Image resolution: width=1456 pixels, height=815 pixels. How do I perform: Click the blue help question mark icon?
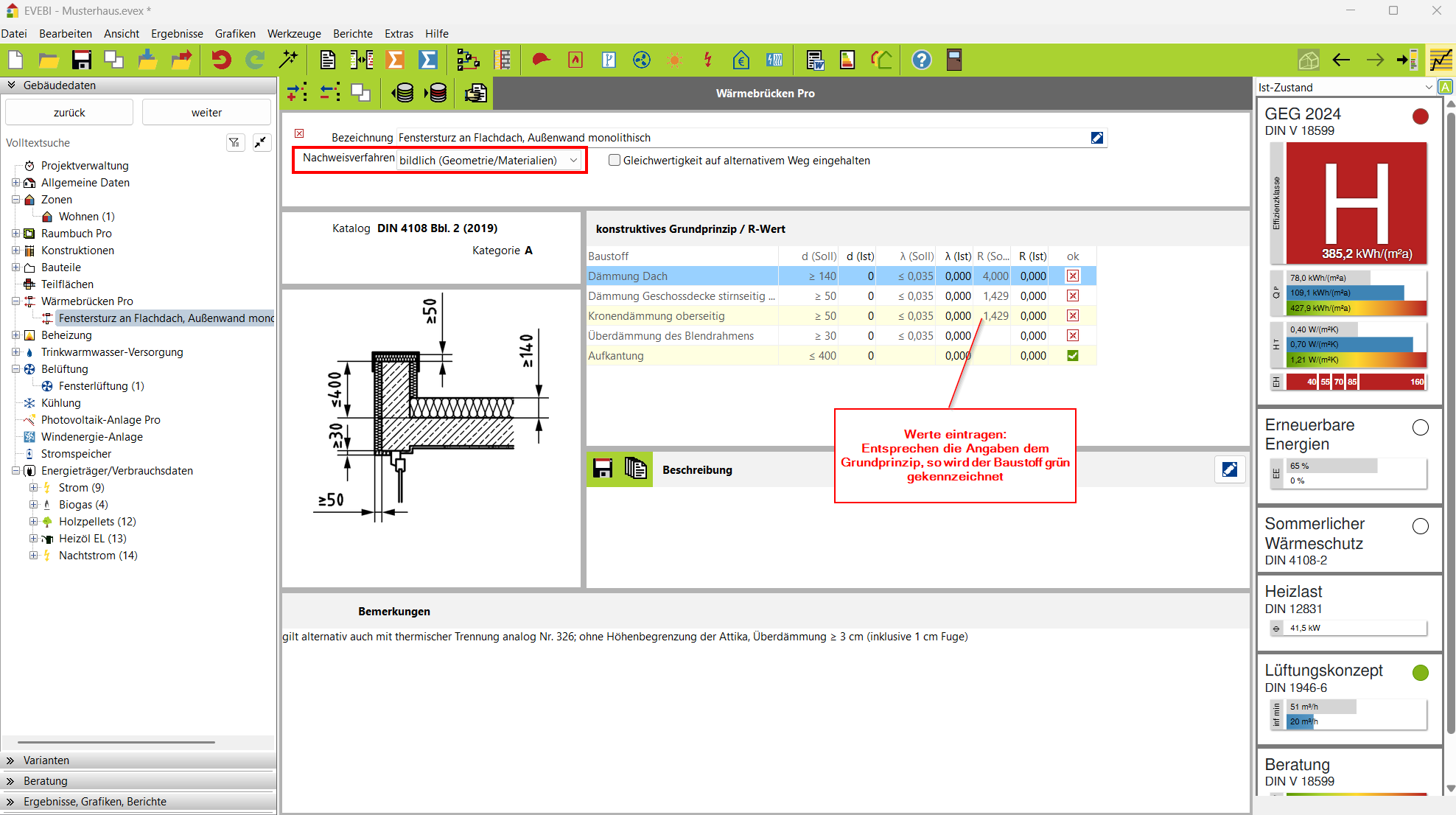pos(921,60)
